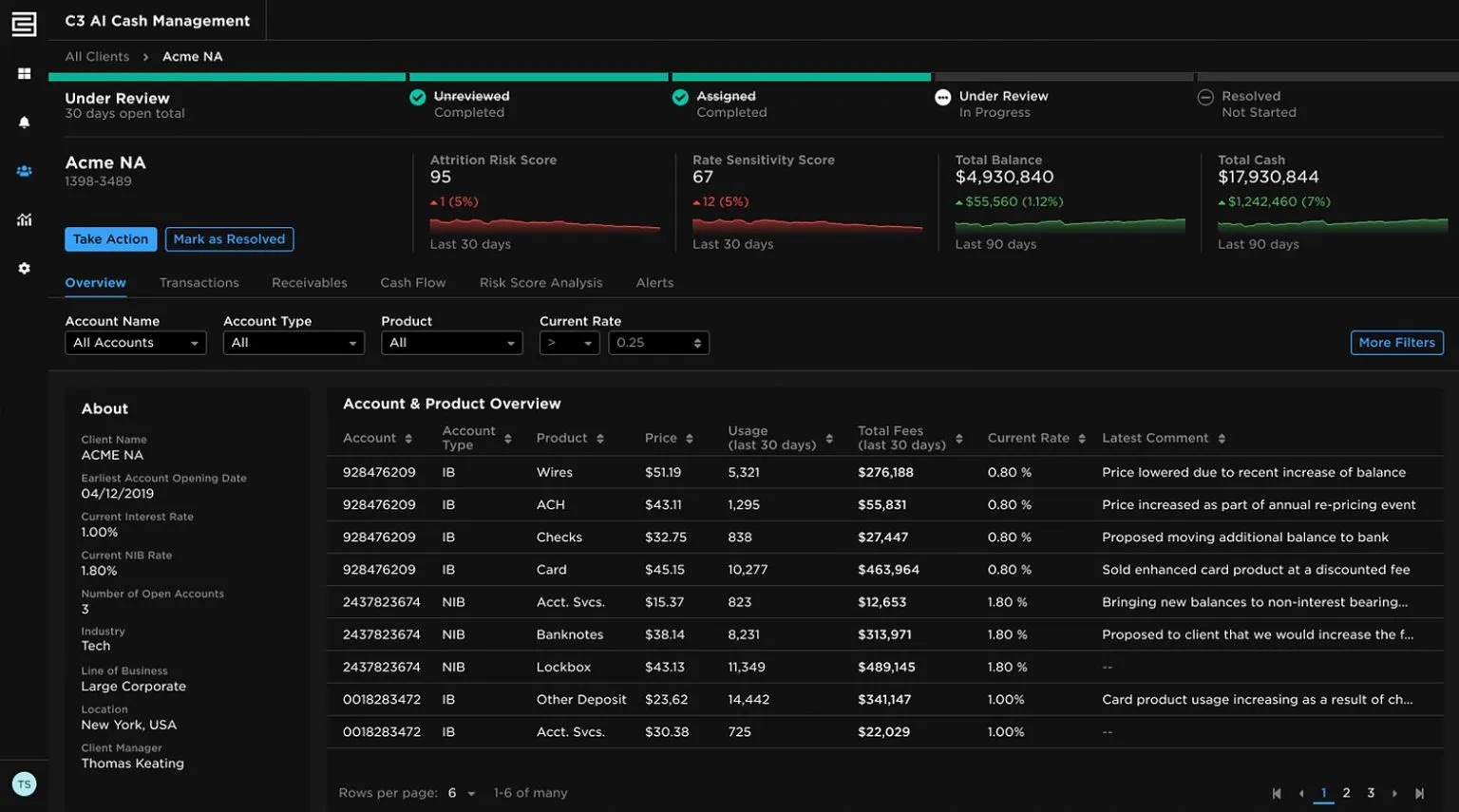Select the ACH product row
The width and height of the screenshot is (1459, 812).
tap(885, 505)
